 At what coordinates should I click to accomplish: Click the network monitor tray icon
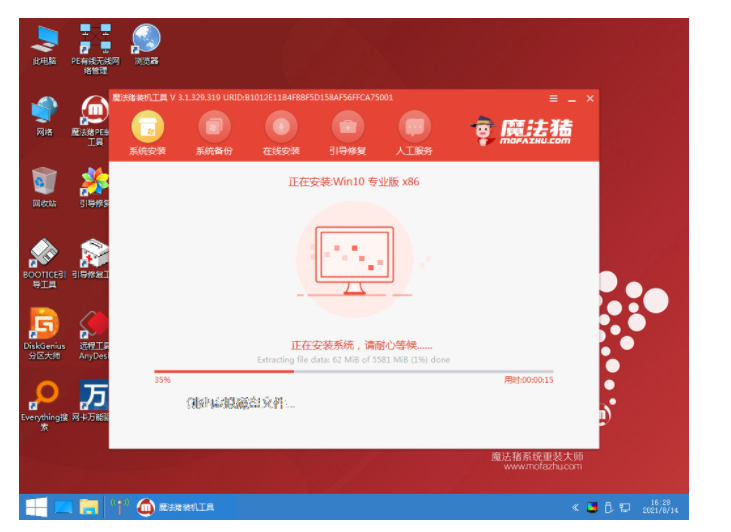[625, 507]
